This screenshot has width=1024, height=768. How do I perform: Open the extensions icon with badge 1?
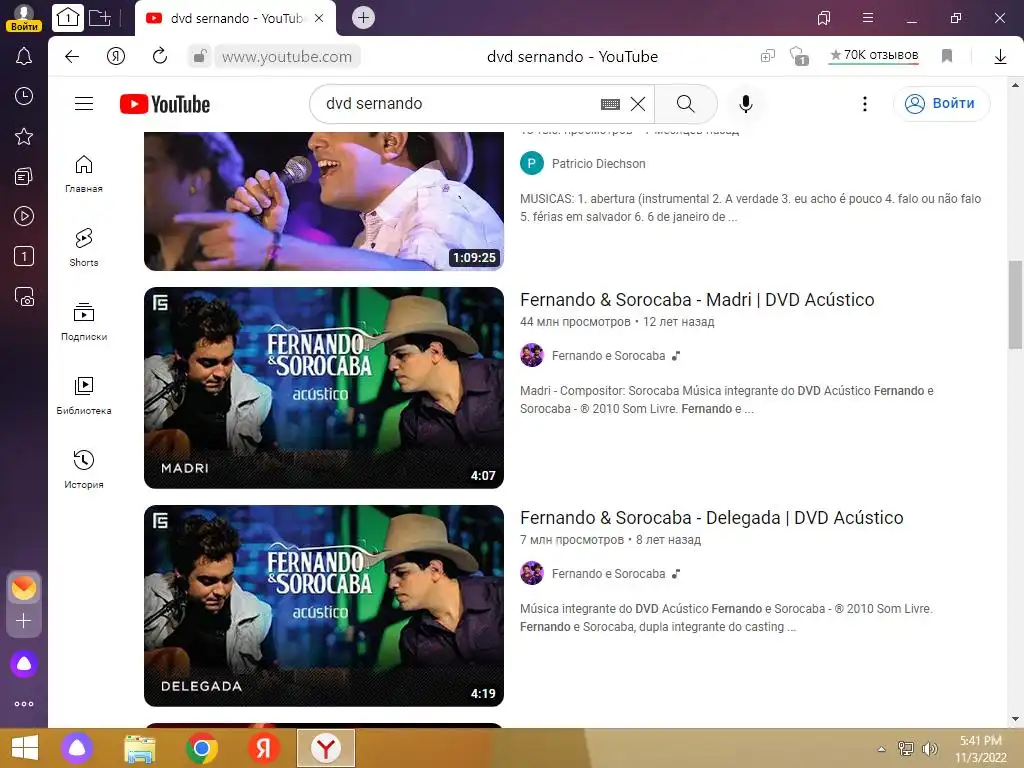[799, 56]
